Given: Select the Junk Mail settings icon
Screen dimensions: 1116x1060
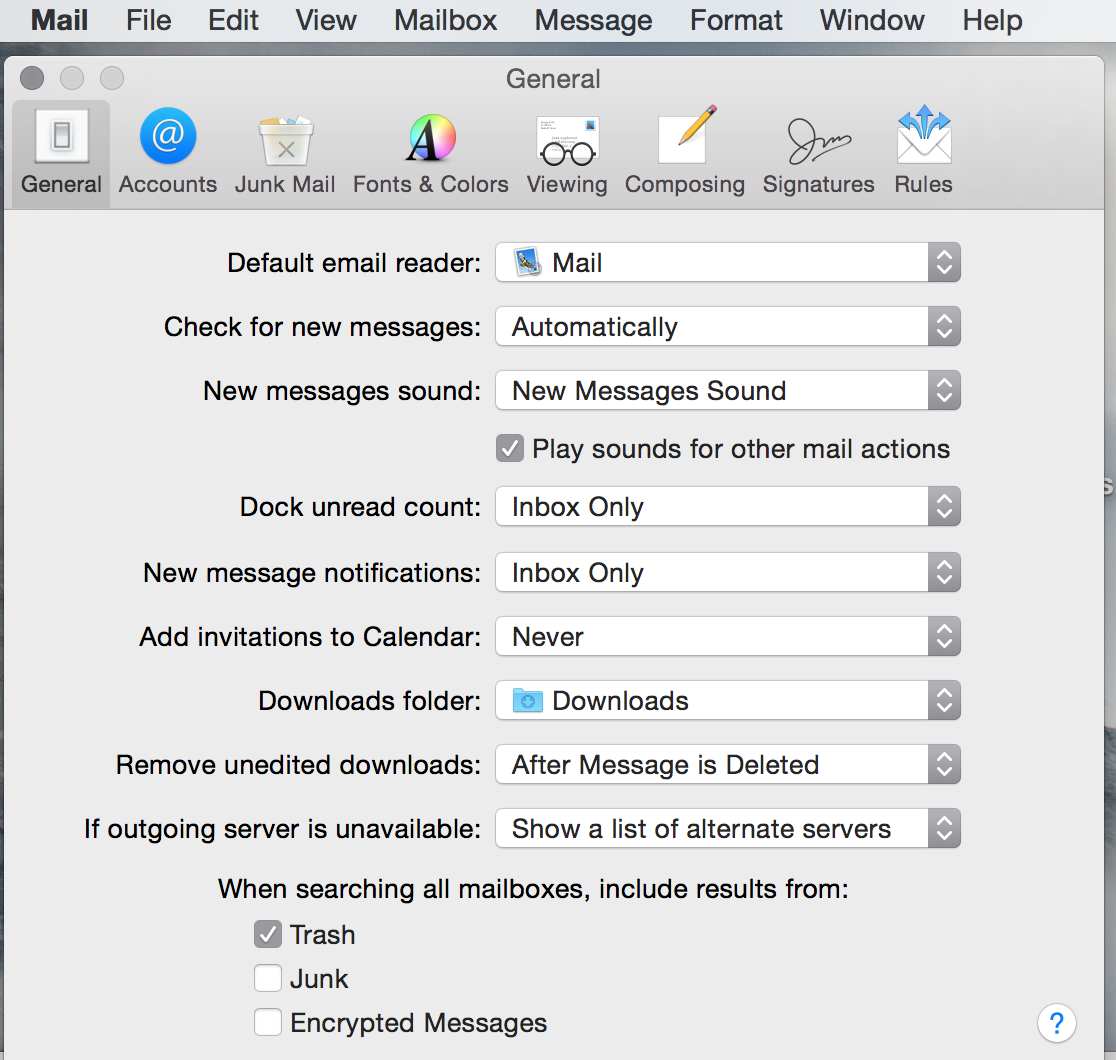Looking at the screenshot, I should tap(285, 150).
